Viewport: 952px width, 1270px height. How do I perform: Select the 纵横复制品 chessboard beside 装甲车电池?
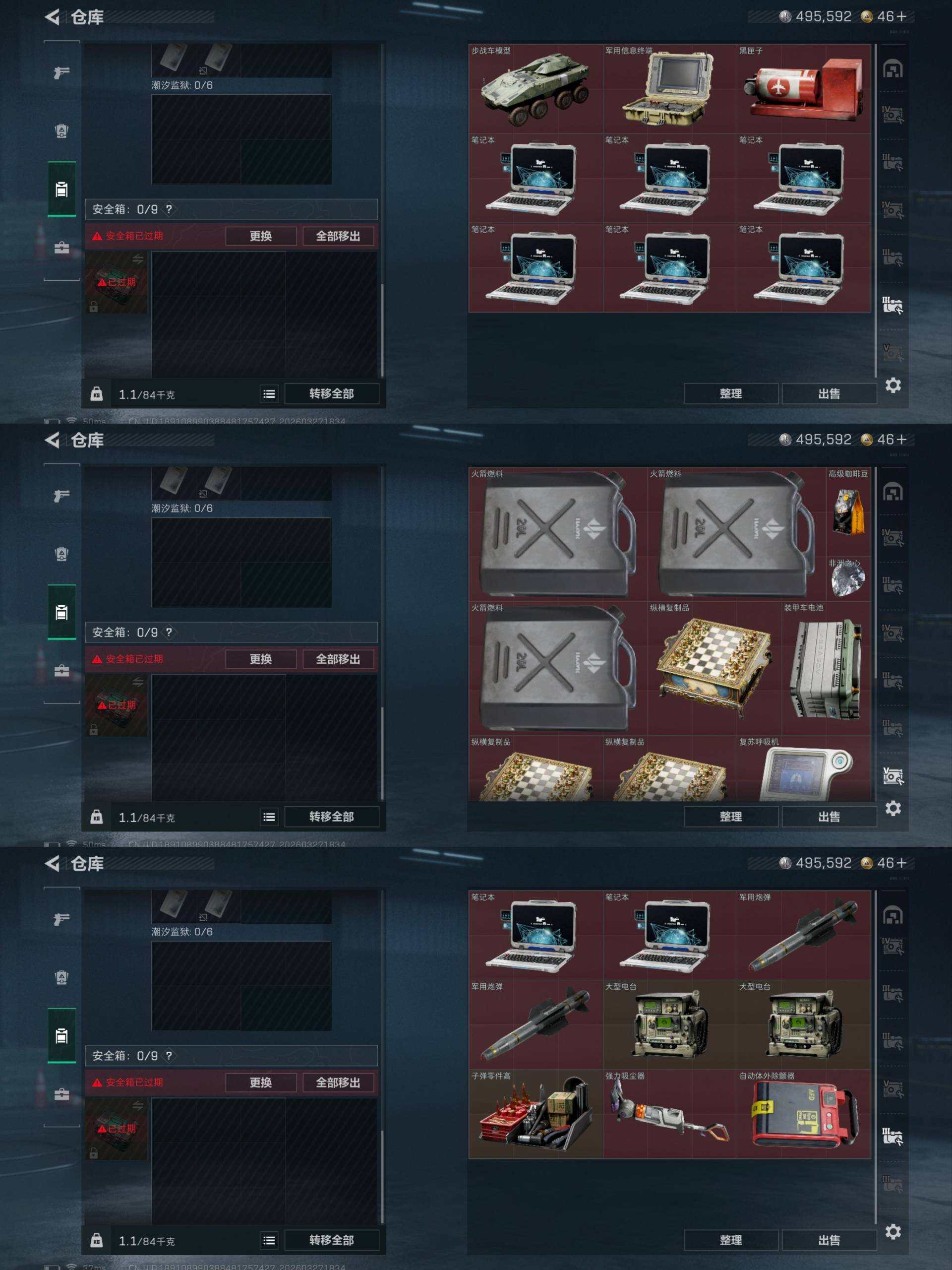click(x=714, y=668)
